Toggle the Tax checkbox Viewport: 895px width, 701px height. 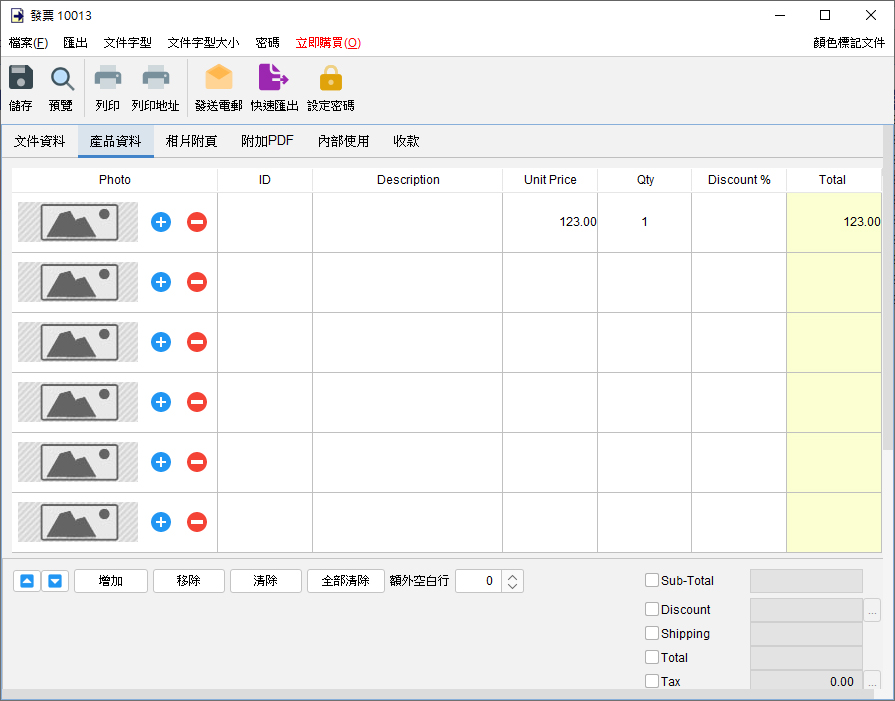click(652, 681)
